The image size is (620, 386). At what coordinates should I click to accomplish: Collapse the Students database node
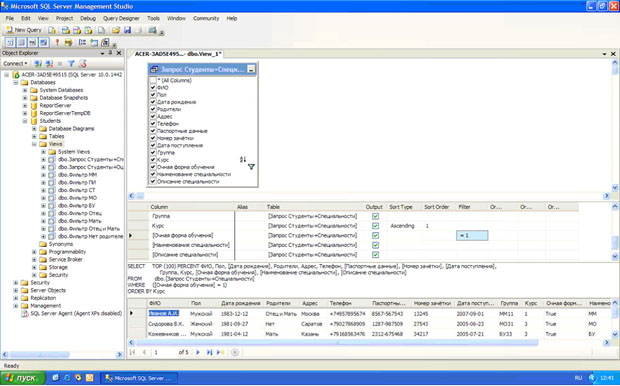25,121
